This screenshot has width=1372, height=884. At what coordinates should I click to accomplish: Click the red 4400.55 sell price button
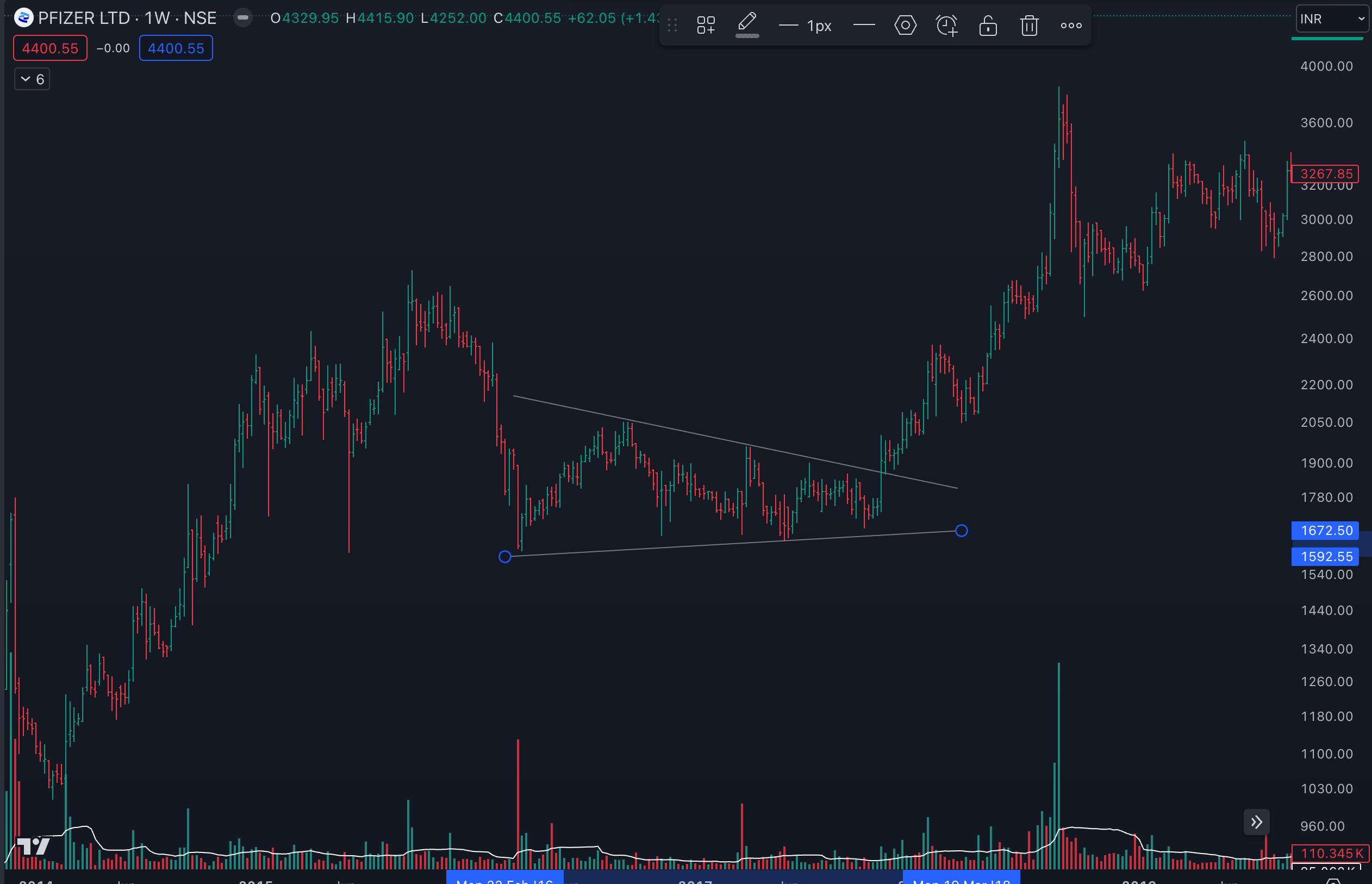(50, 48)
